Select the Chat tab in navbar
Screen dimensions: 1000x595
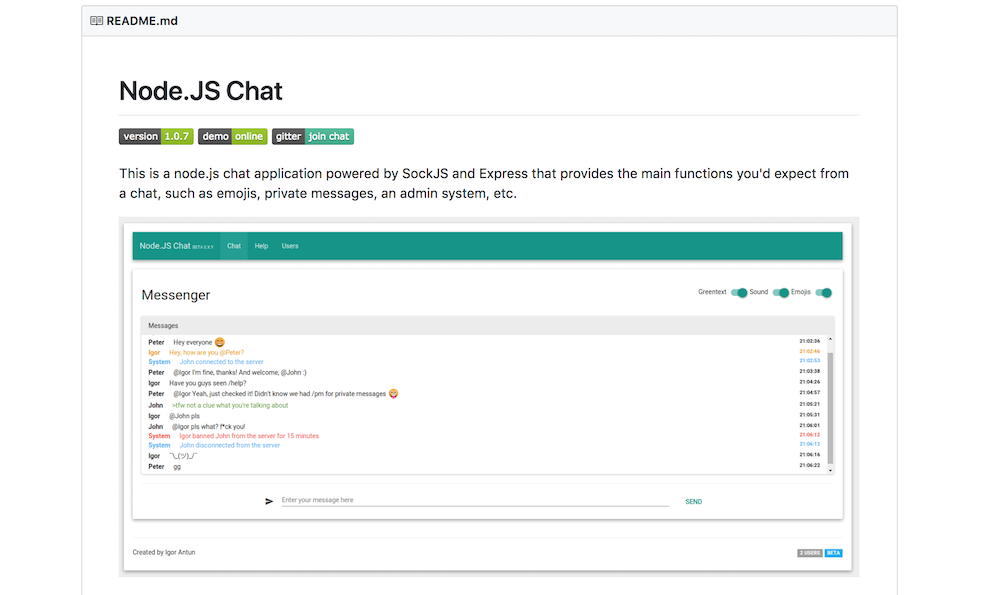click(x=234, y=246)
